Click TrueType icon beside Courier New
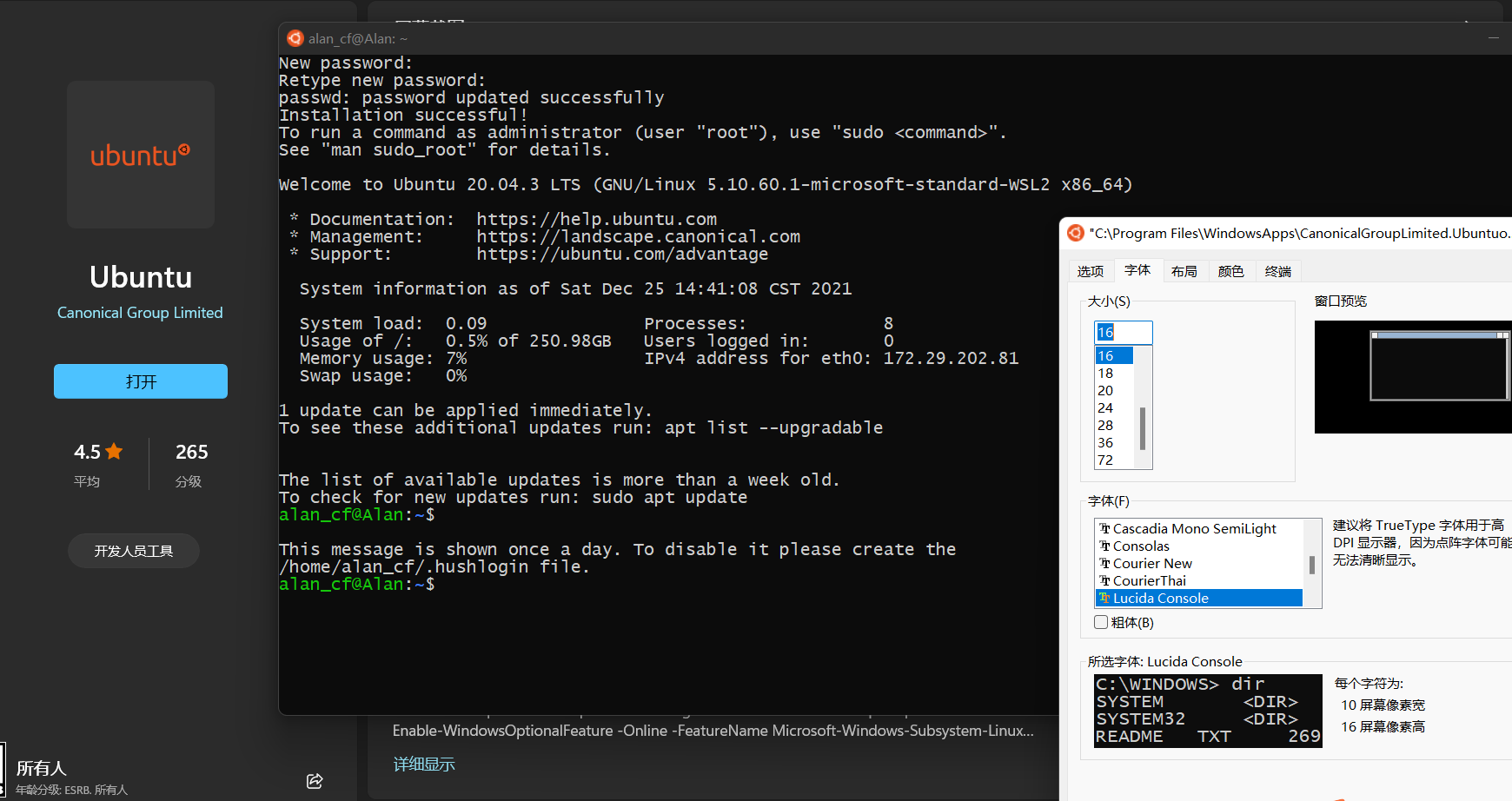 click(x=1104, y=563)
